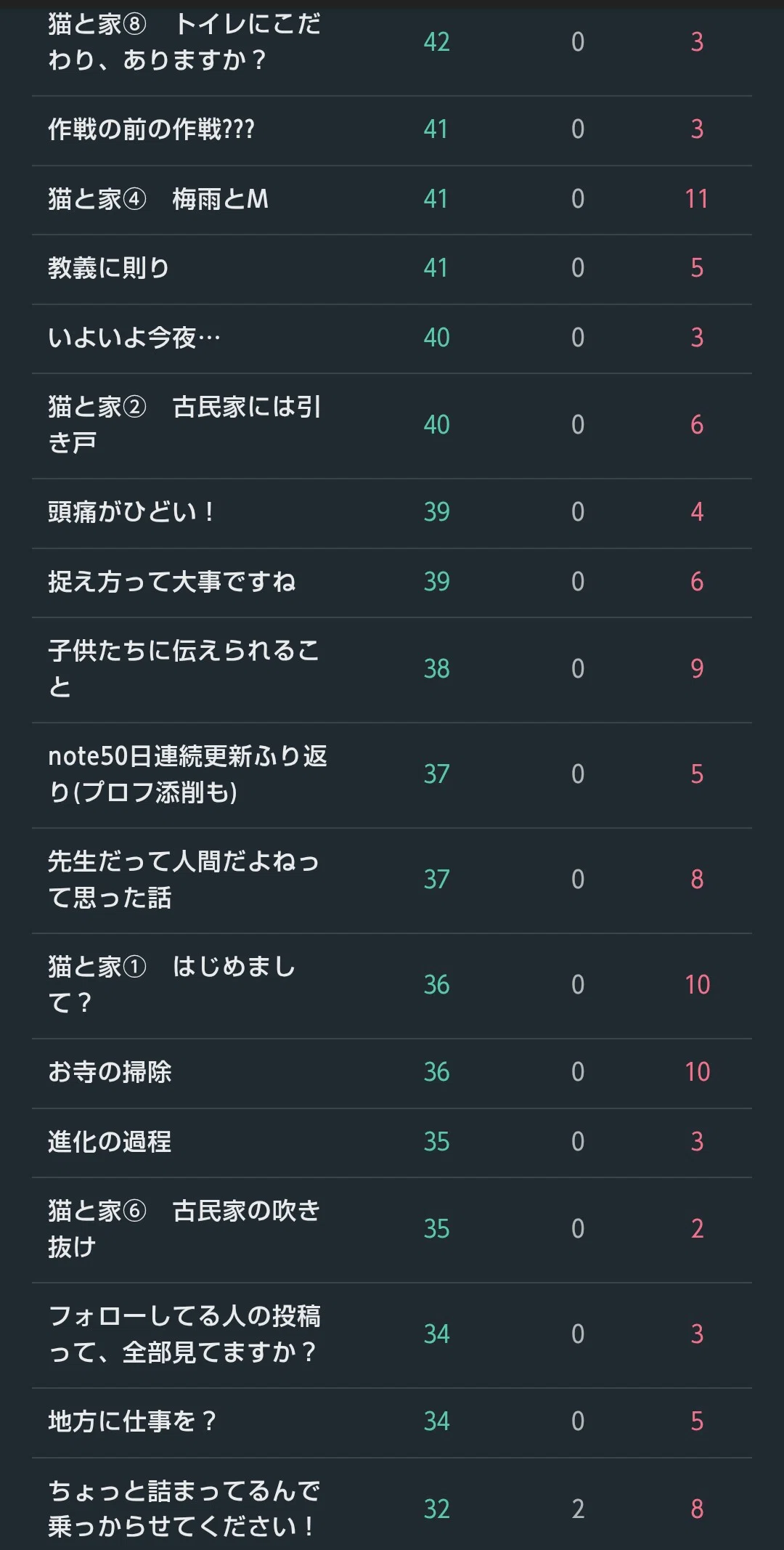Select article 先生だって人間だよねって思った話
784x1550 pixels.
184,880
